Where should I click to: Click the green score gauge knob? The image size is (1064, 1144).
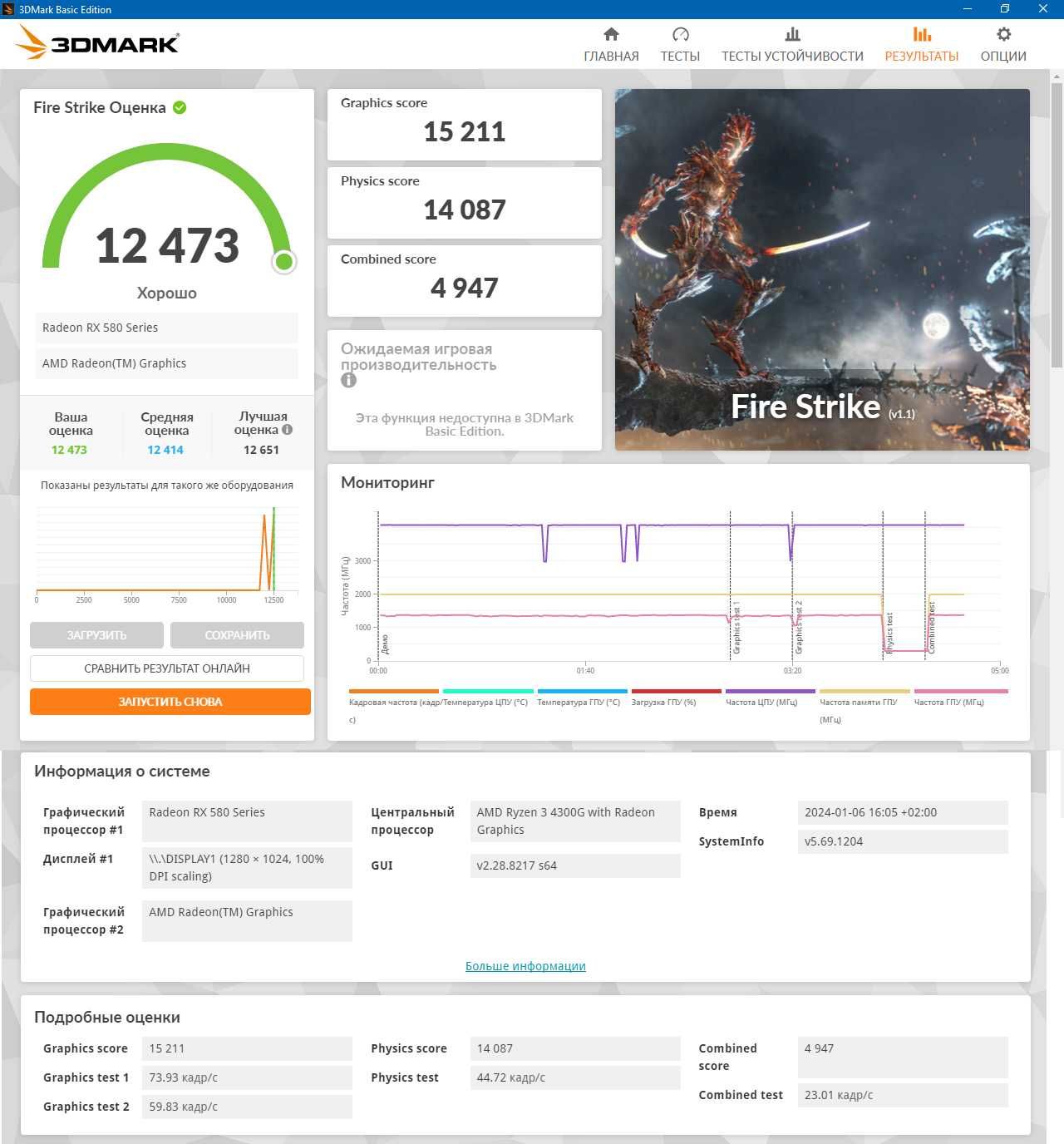(284, 262)
